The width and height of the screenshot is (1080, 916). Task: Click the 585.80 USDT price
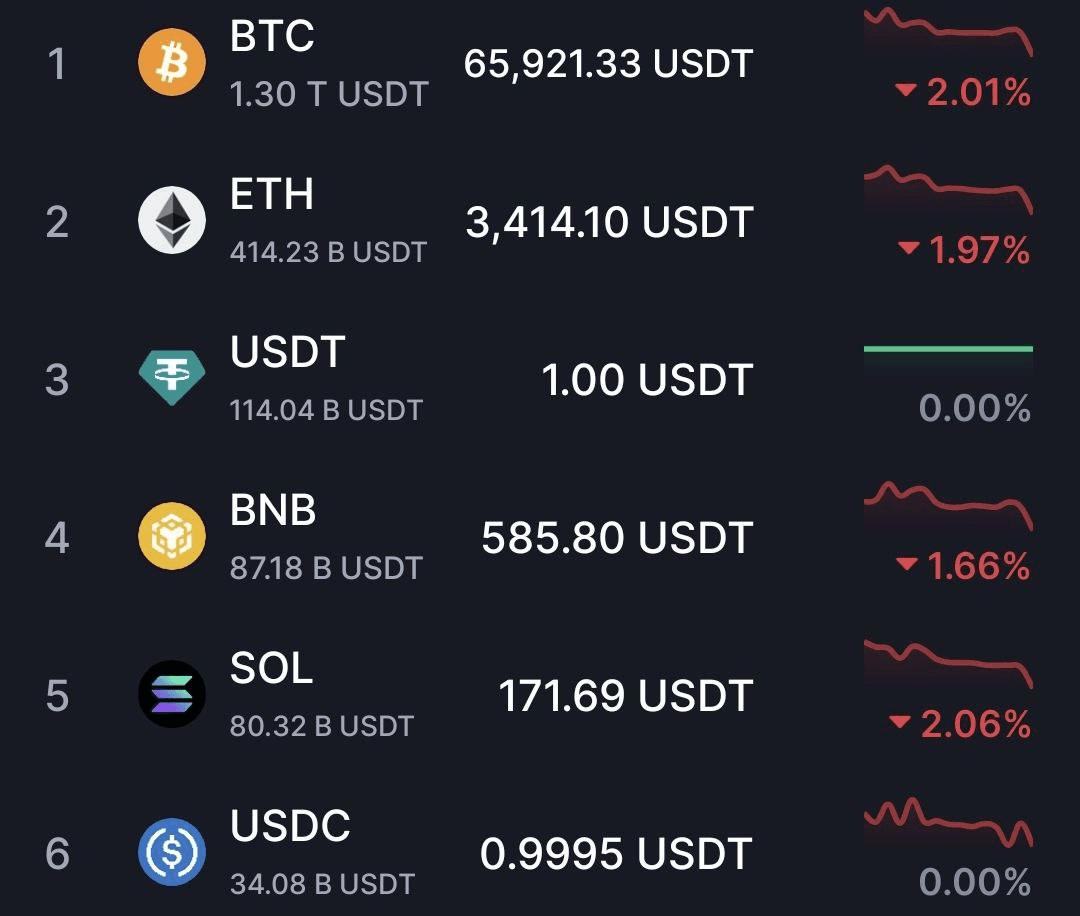pos(617,538)
